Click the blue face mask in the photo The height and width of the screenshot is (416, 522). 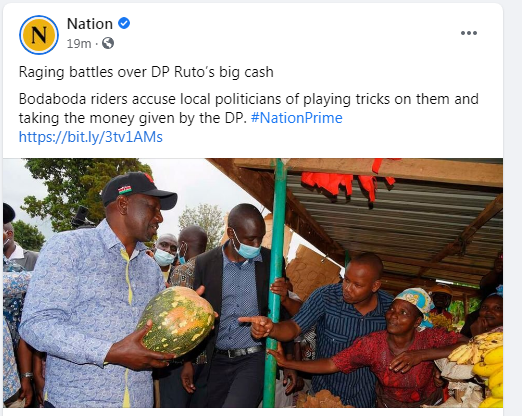[246, 247]
